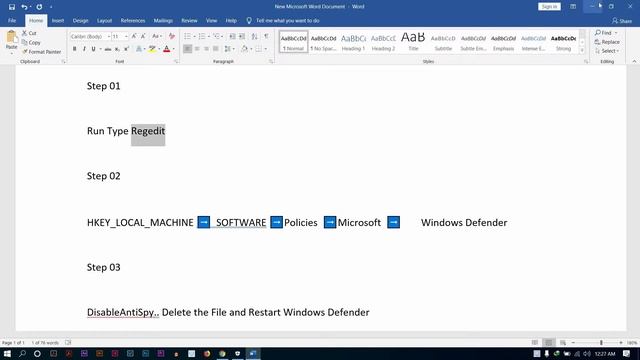The image size is (640, 360).
Task: Click the zoom slider handle in the status bar
Action: (601, 342)
